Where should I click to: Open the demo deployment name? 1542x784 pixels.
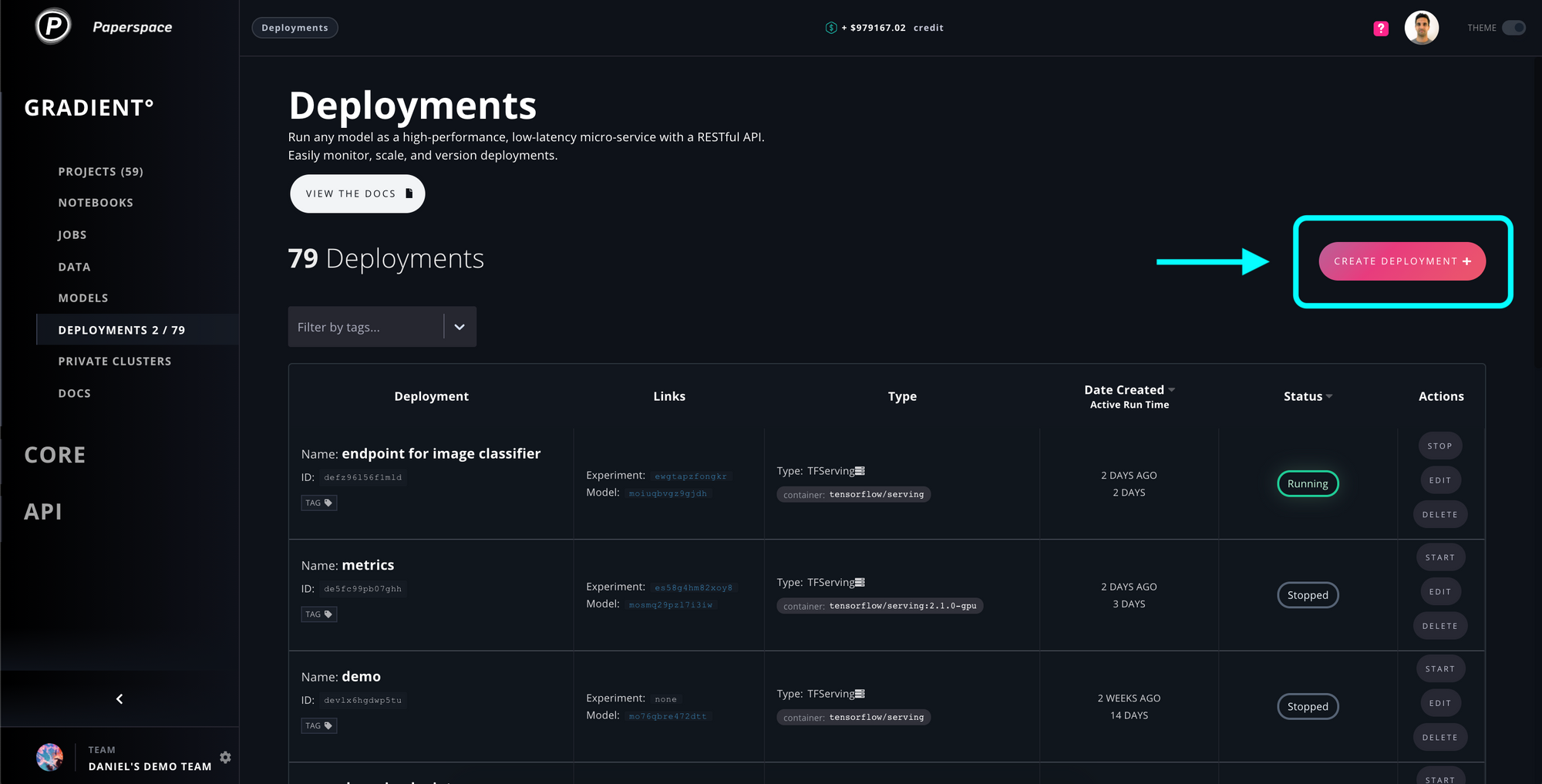361,677
